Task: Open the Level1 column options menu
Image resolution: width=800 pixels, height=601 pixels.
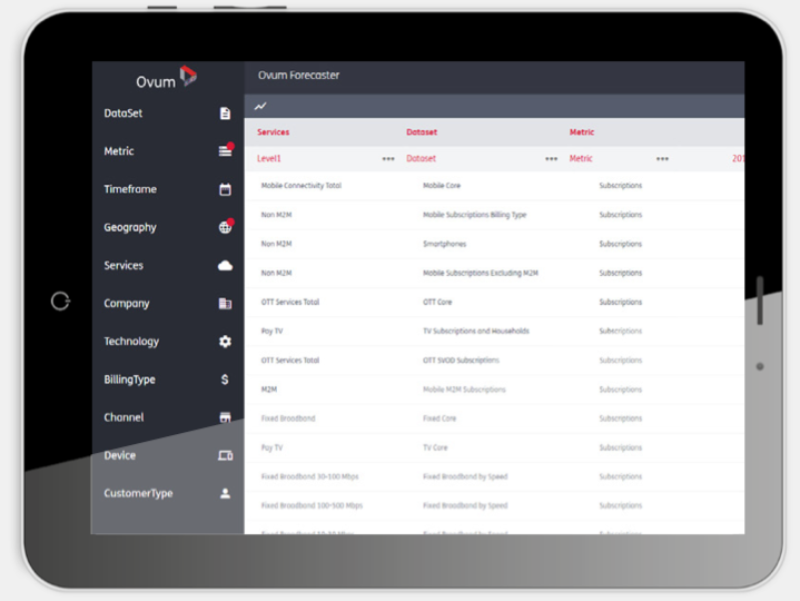Action: (x=388, y=159)
